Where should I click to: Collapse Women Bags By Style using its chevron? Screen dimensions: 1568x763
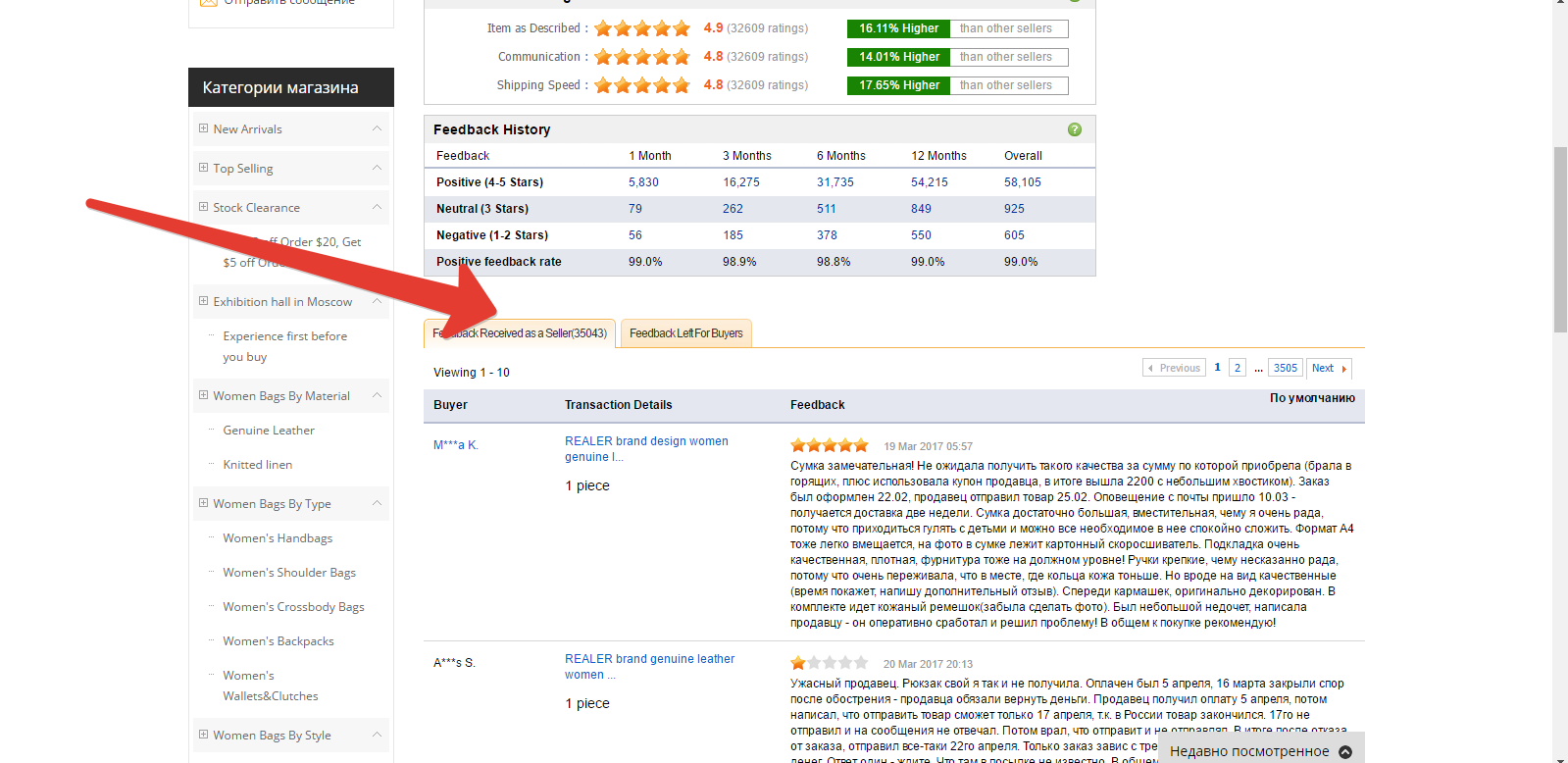(377, 735)
